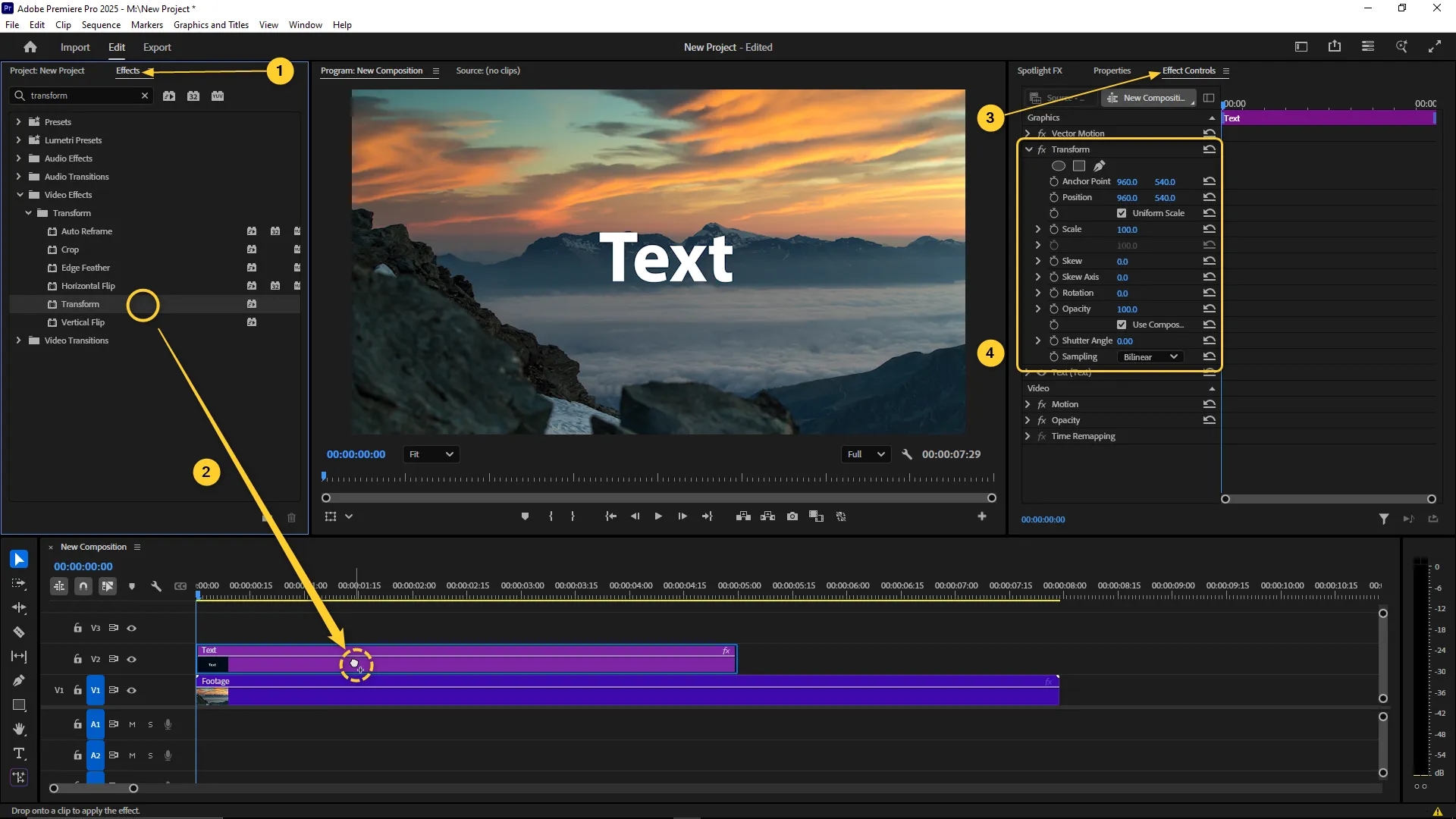The height and width of the screenshot is (819, 1456).
Task: Mute audio track A1
Action: click(x=132, y=724)
